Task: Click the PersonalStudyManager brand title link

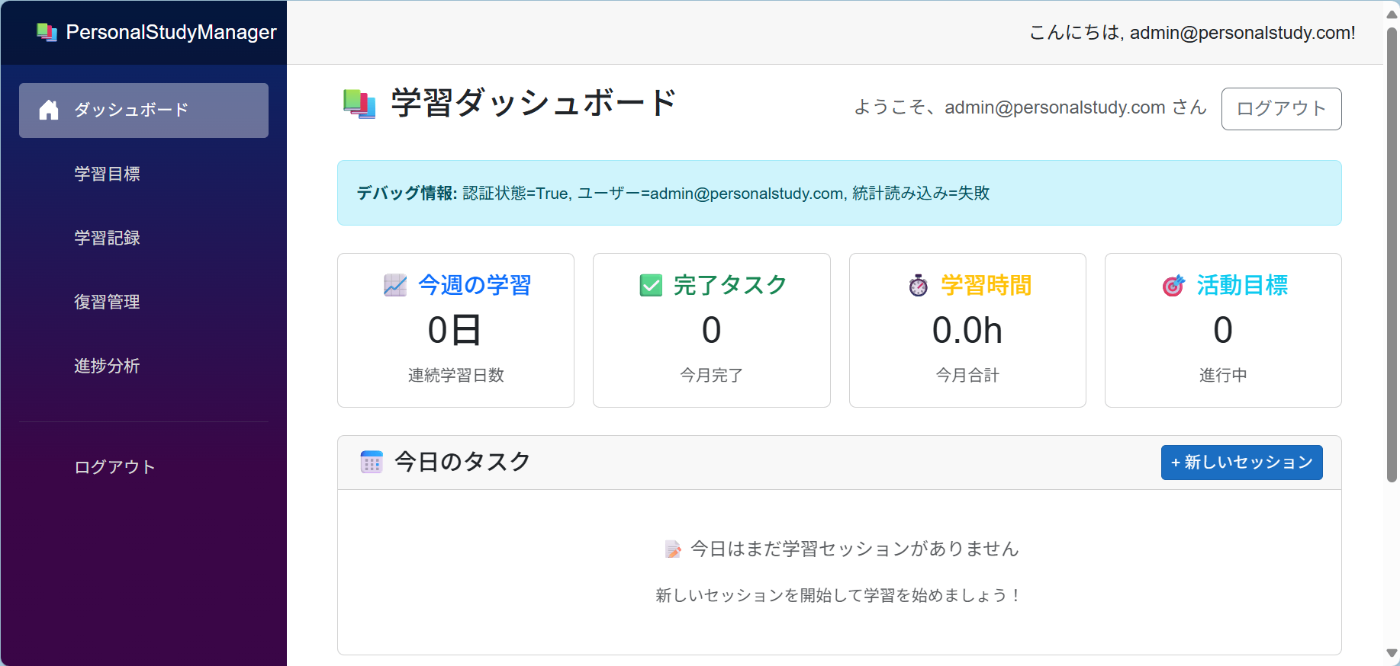Action: [171, 32]
